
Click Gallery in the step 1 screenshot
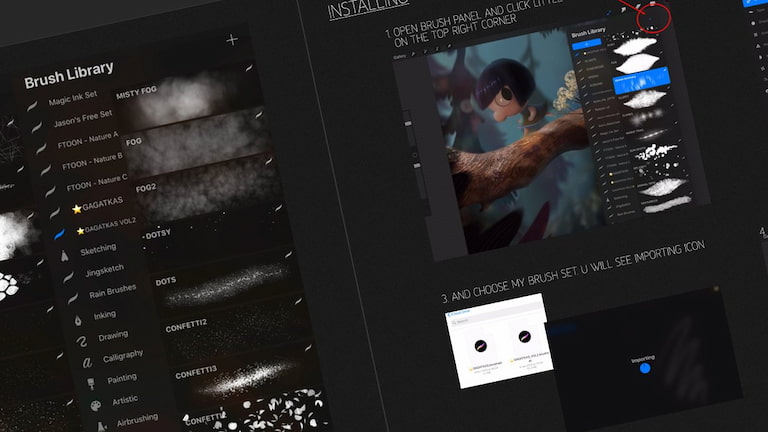[x=400, y=57]
